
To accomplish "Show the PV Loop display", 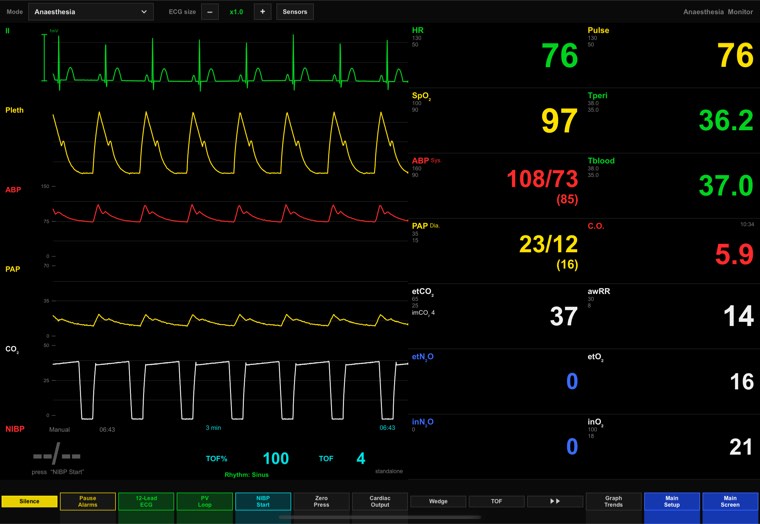I will [205, 501].
